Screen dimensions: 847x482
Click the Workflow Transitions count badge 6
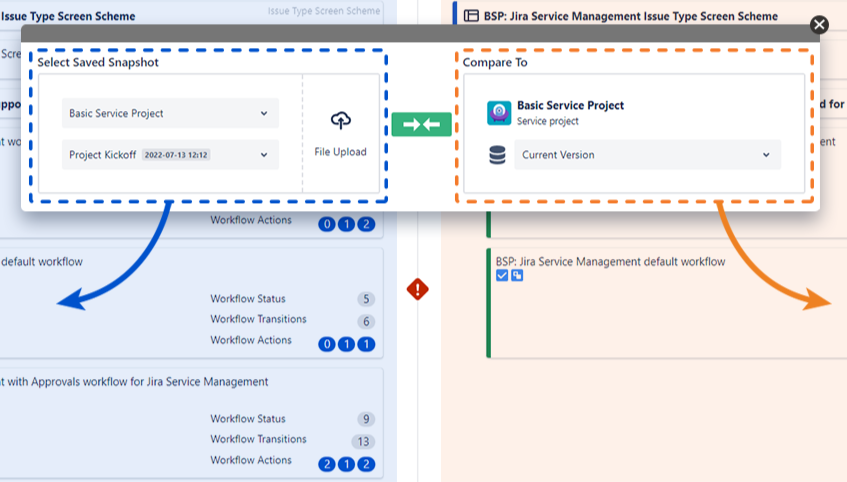point(366,322)
